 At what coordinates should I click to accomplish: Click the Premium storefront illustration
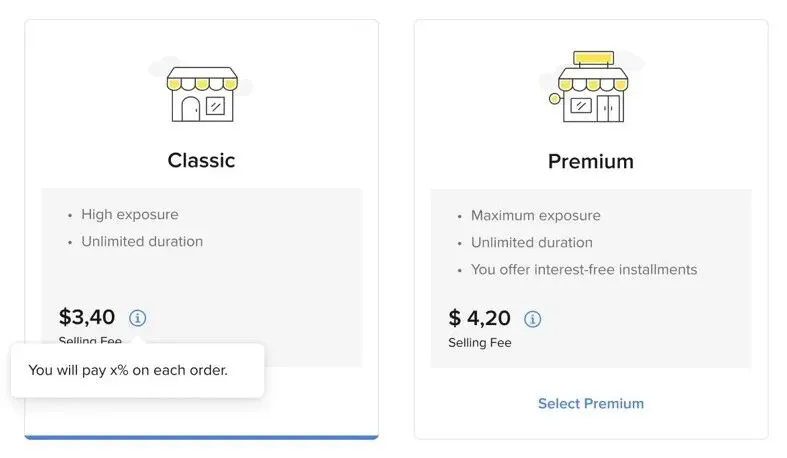(x=592, y=86)
